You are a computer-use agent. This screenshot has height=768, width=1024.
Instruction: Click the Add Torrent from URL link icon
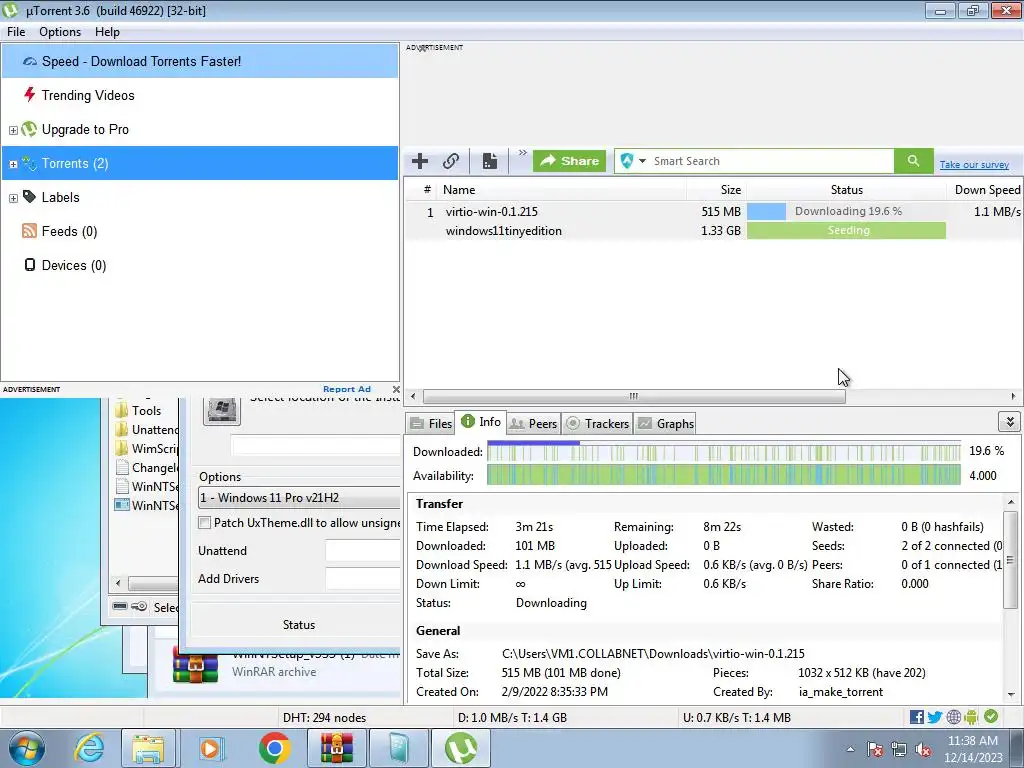[x=451, y=161]
